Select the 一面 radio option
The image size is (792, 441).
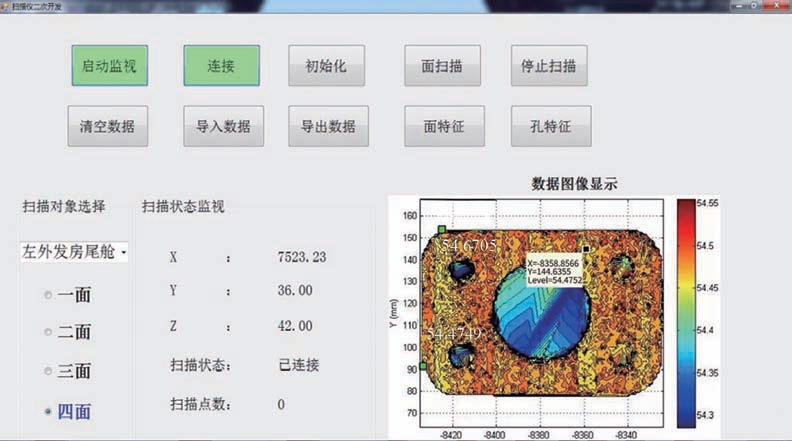pos(48,295)
